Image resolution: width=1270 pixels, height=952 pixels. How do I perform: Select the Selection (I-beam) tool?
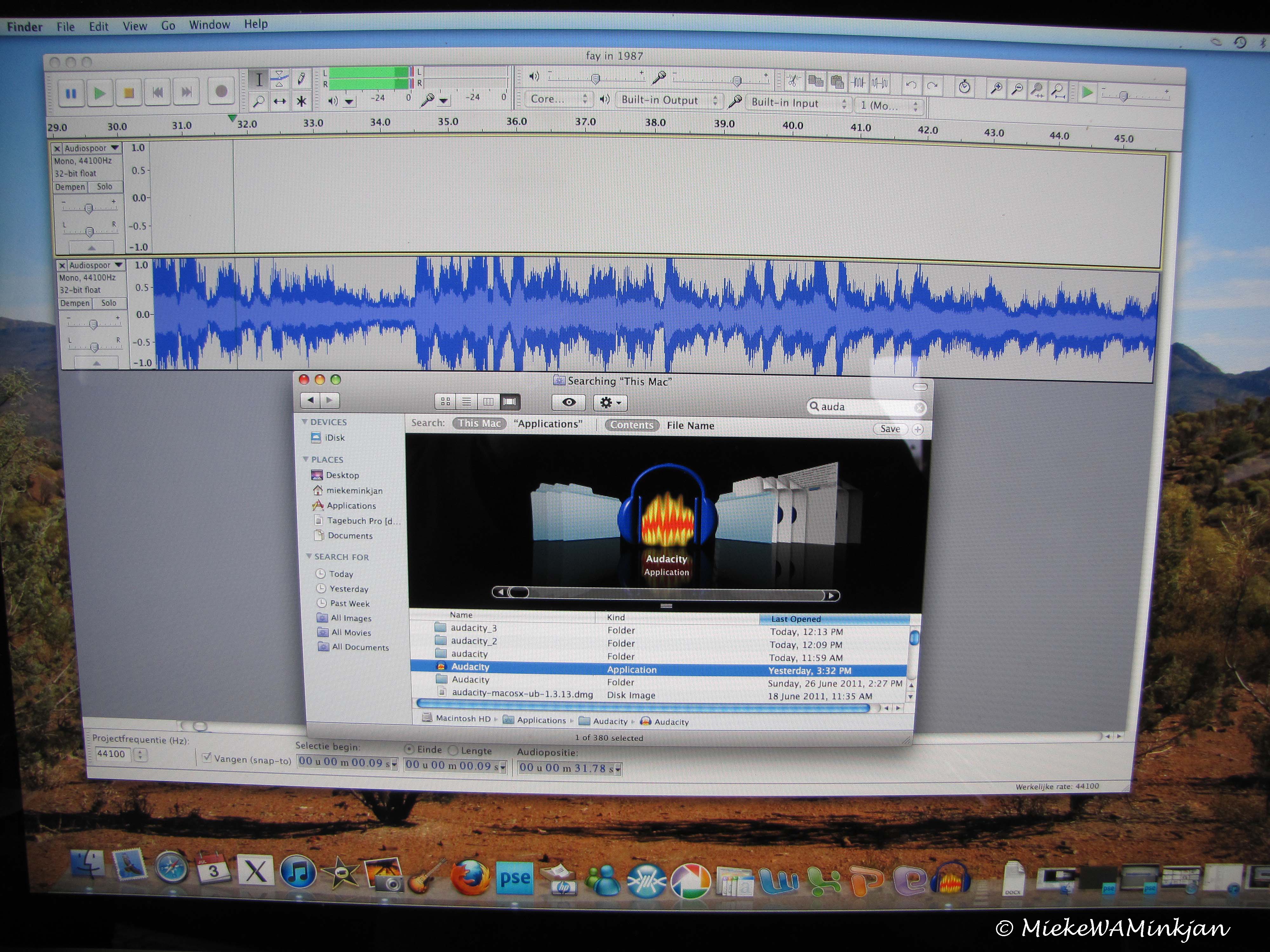(259, 79)
